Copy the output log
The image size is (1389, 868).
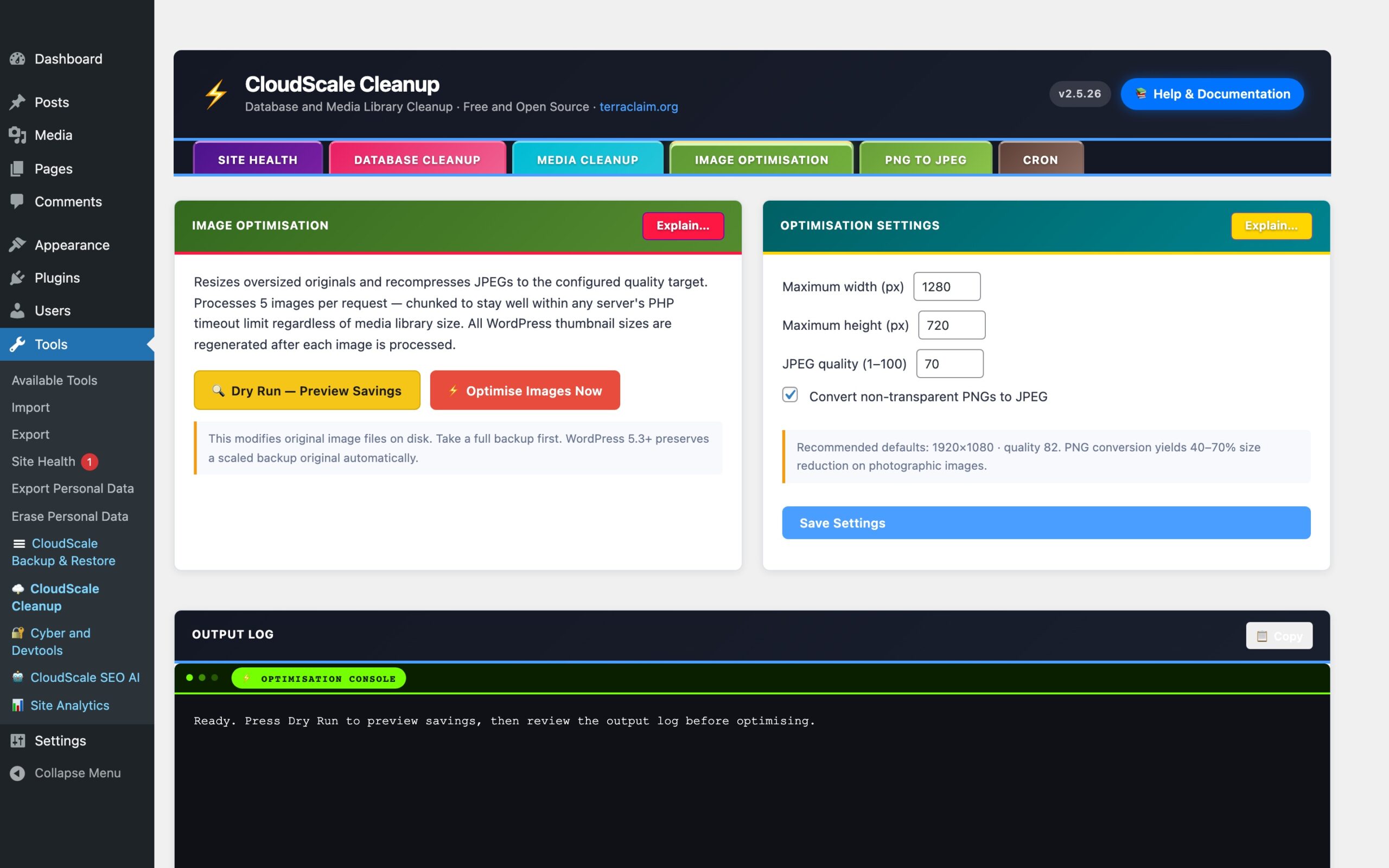(x=1279, y=635)
